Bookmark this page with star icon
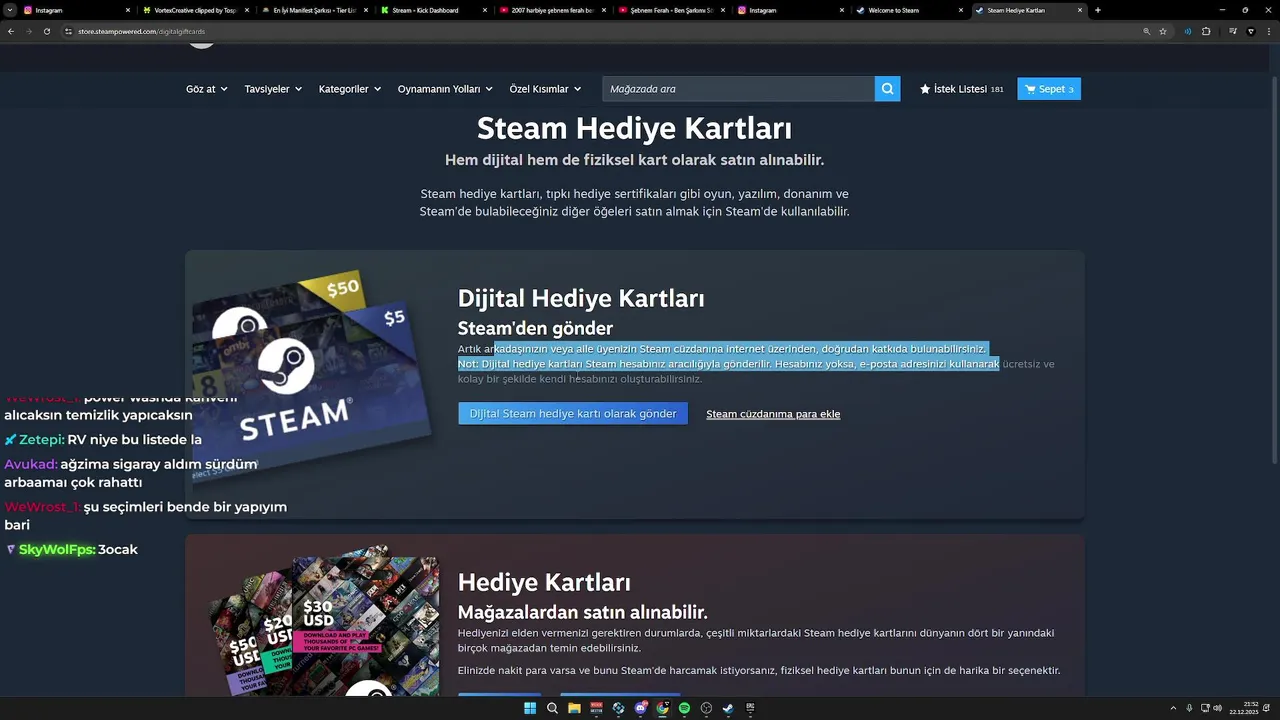The width and height of the screenshot is (1280, 720). 1163,31
